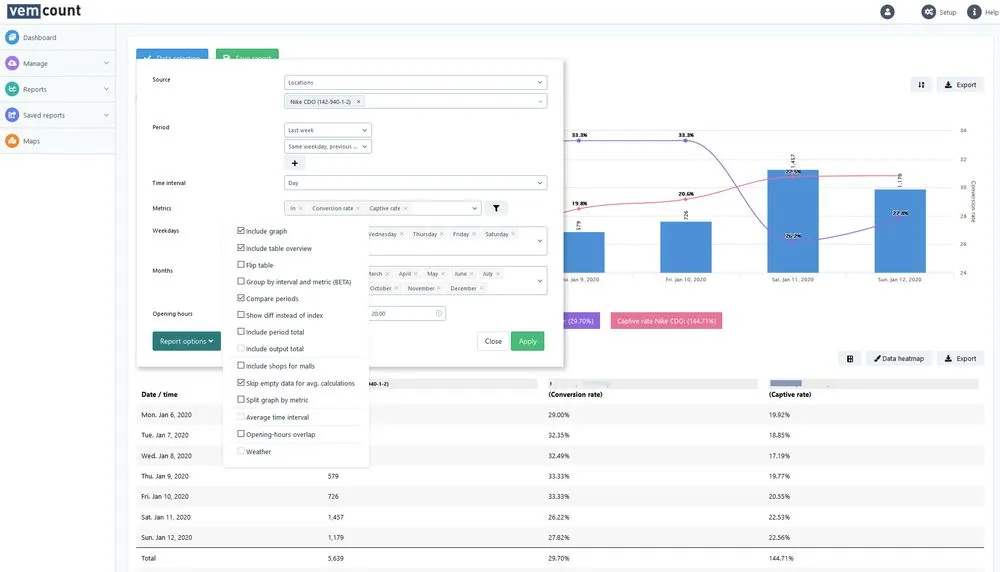Image resolution: width=1000 pixels, height=572 pixels.
Task: Open the Locations source dropdown
Action: tap(415, 82)
